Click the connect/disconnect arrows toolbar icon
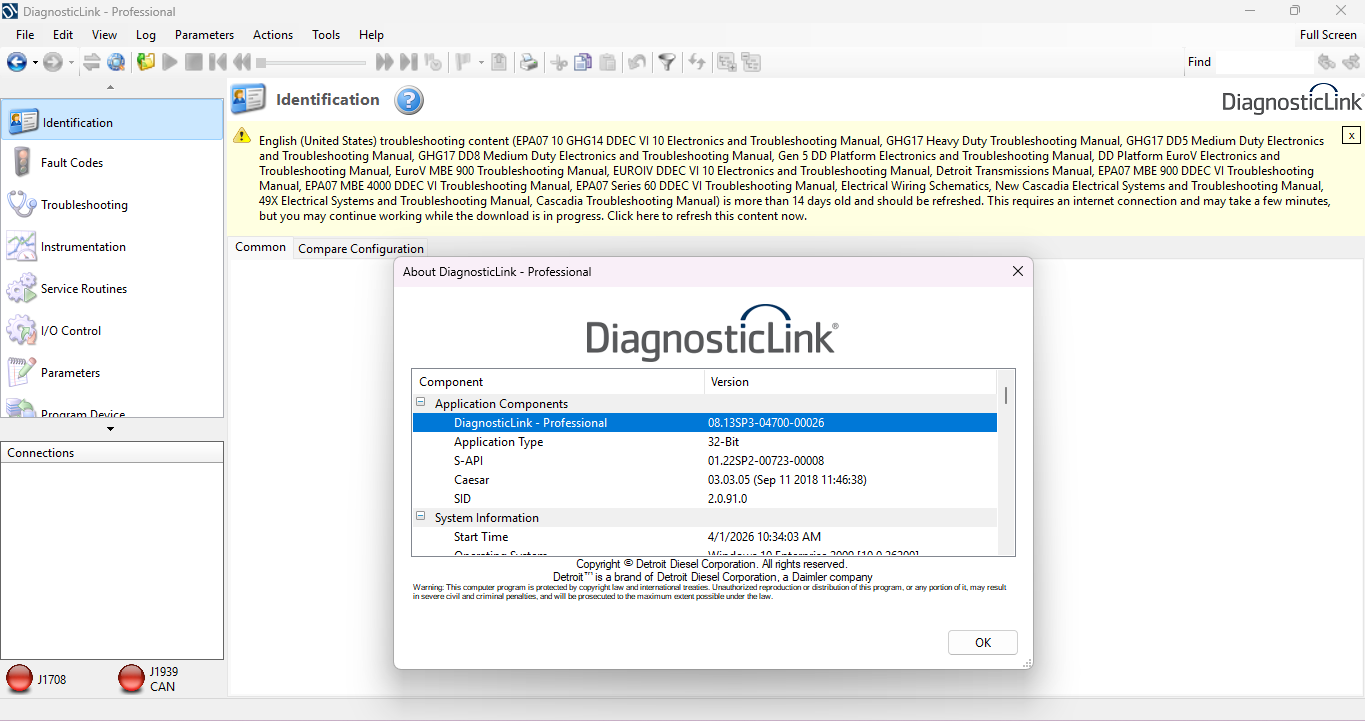The height and width of the screenshot is (721, 1365). pos(92,62)
